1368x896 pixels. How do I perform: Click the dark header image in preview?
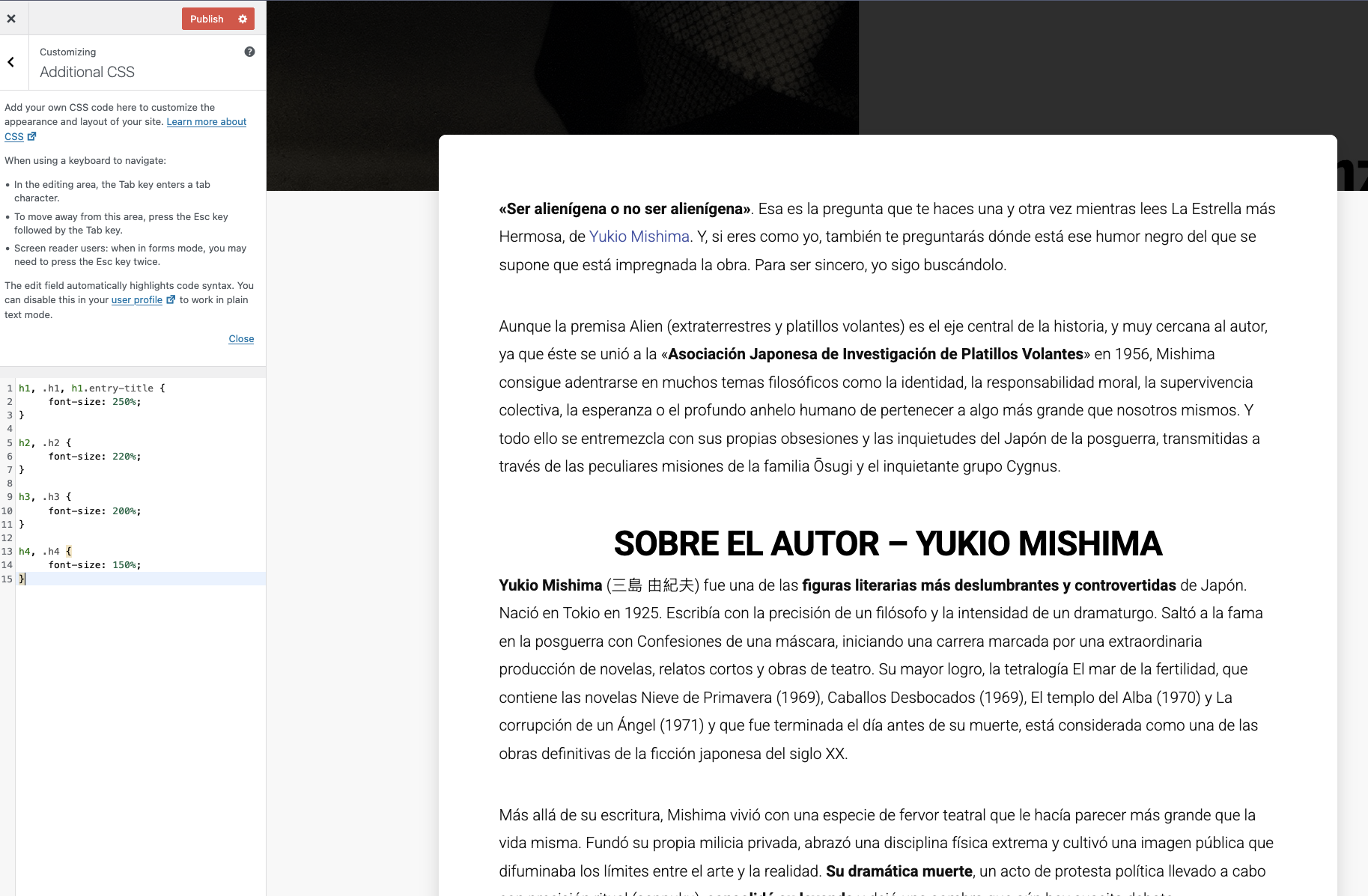[x=562, y=67]
